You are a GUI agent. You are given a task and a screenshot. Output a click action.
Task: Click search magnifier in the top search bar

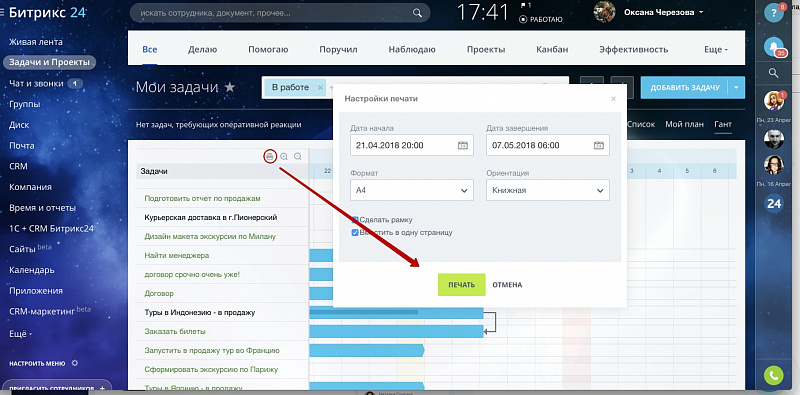pyautogui.click(x=417, y=13)
